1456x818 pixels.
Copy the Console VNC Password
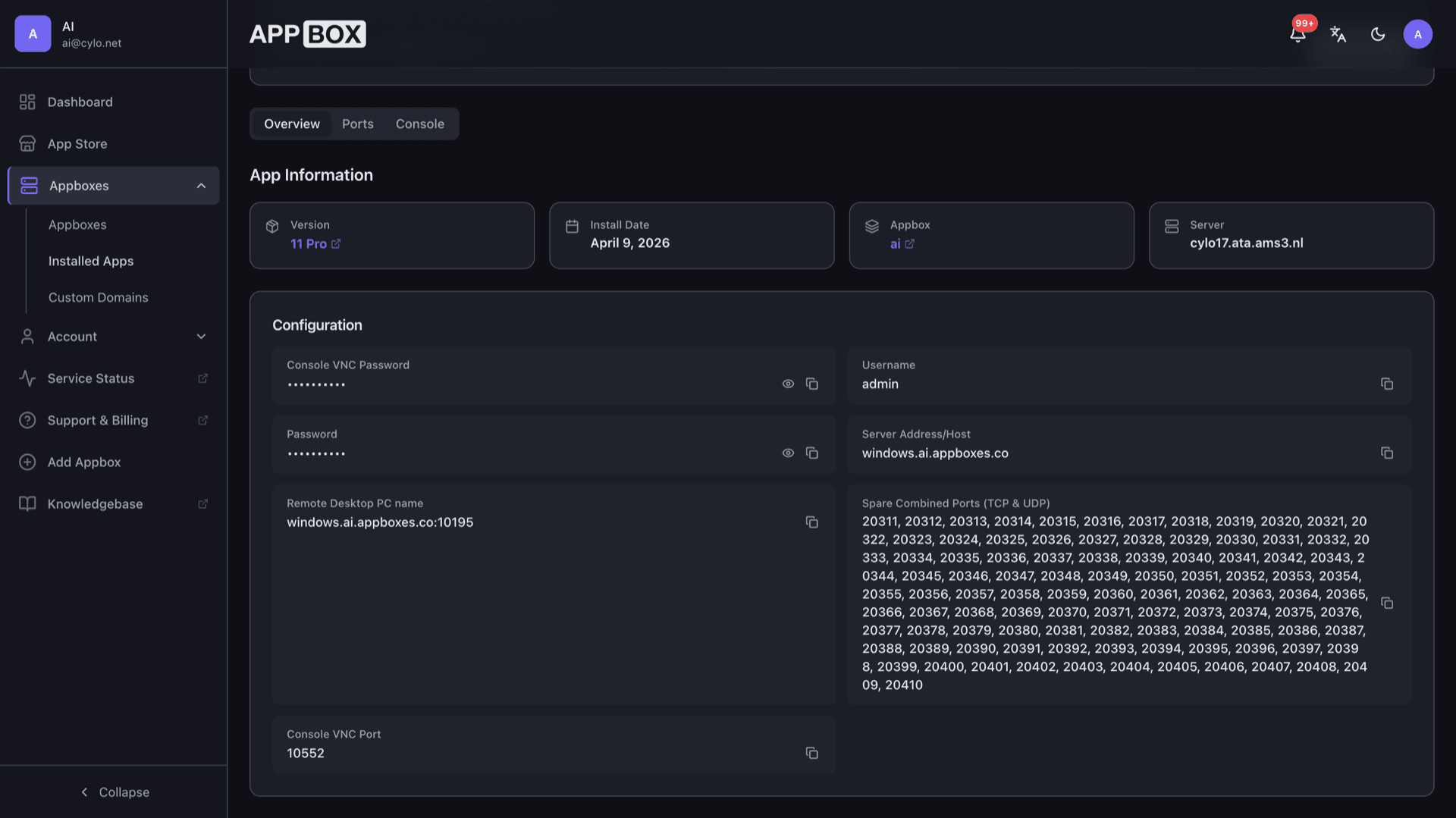[812, 384]
